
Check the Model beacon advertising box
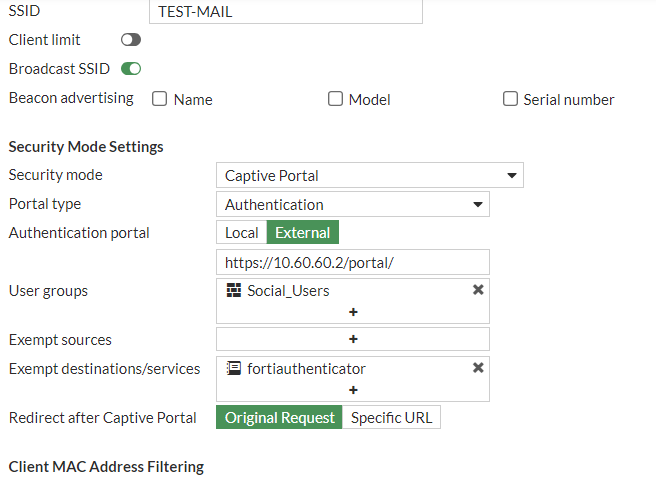(335, 99)
